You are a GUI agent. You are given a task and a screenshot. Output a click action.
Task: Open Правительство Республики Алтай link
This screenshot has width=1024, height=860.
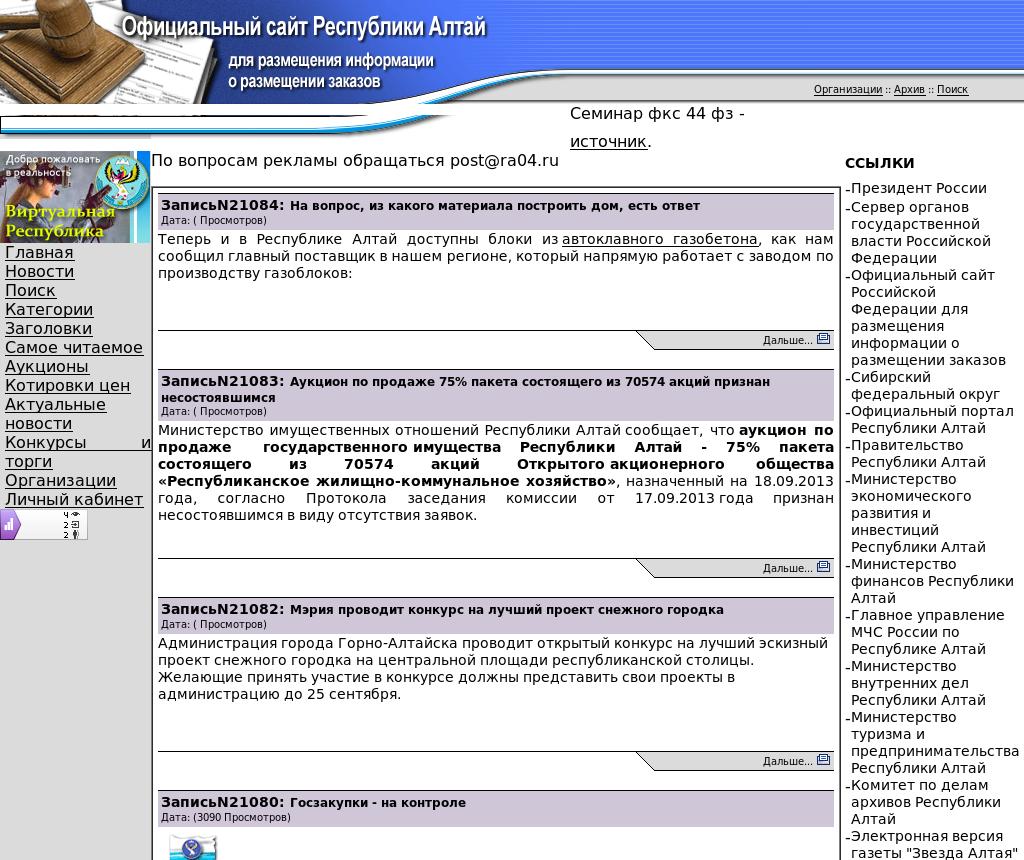(918, 453)
